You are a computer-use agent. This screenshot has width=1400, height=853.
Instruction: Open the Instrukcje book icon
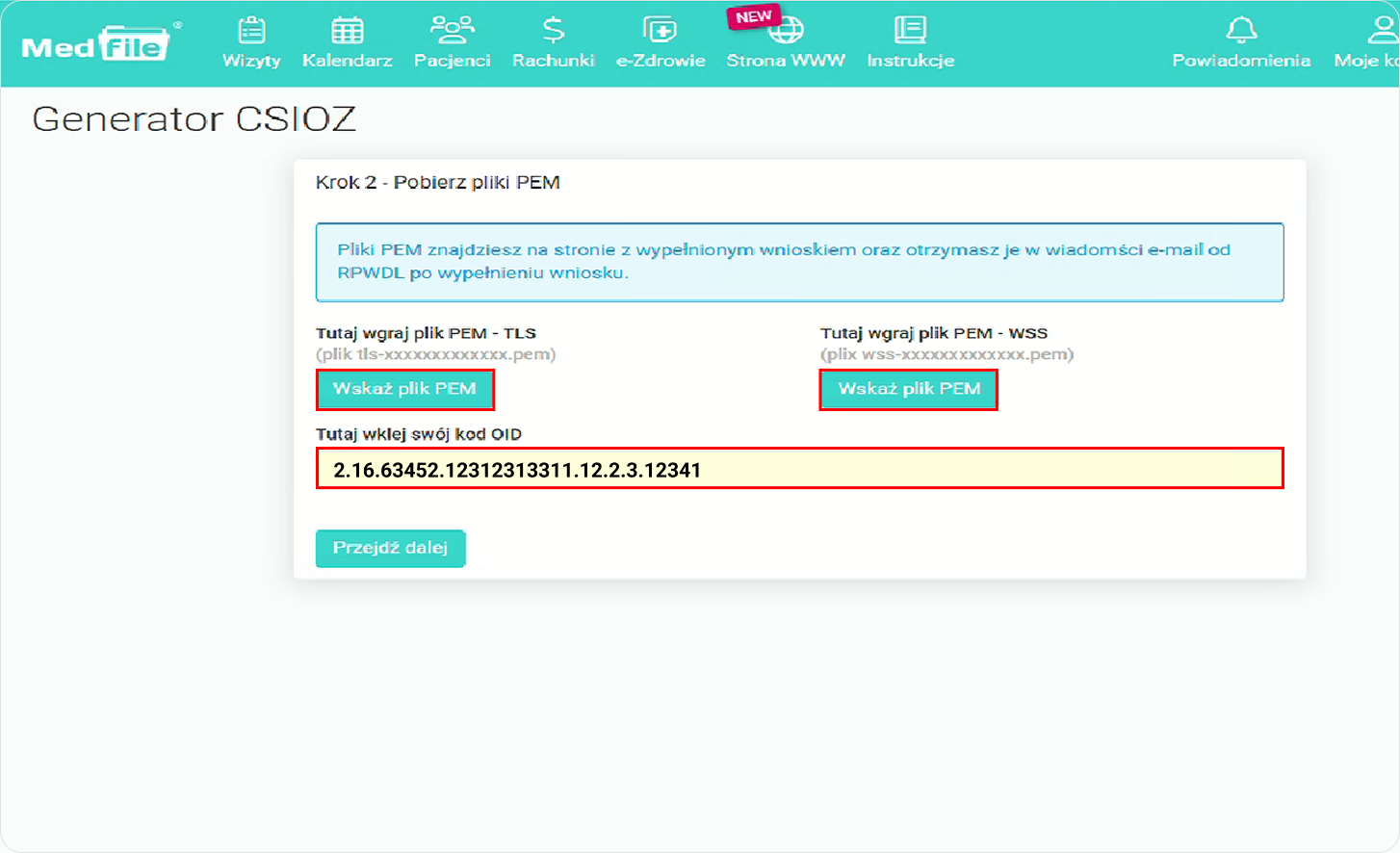[x=910, y=30]
